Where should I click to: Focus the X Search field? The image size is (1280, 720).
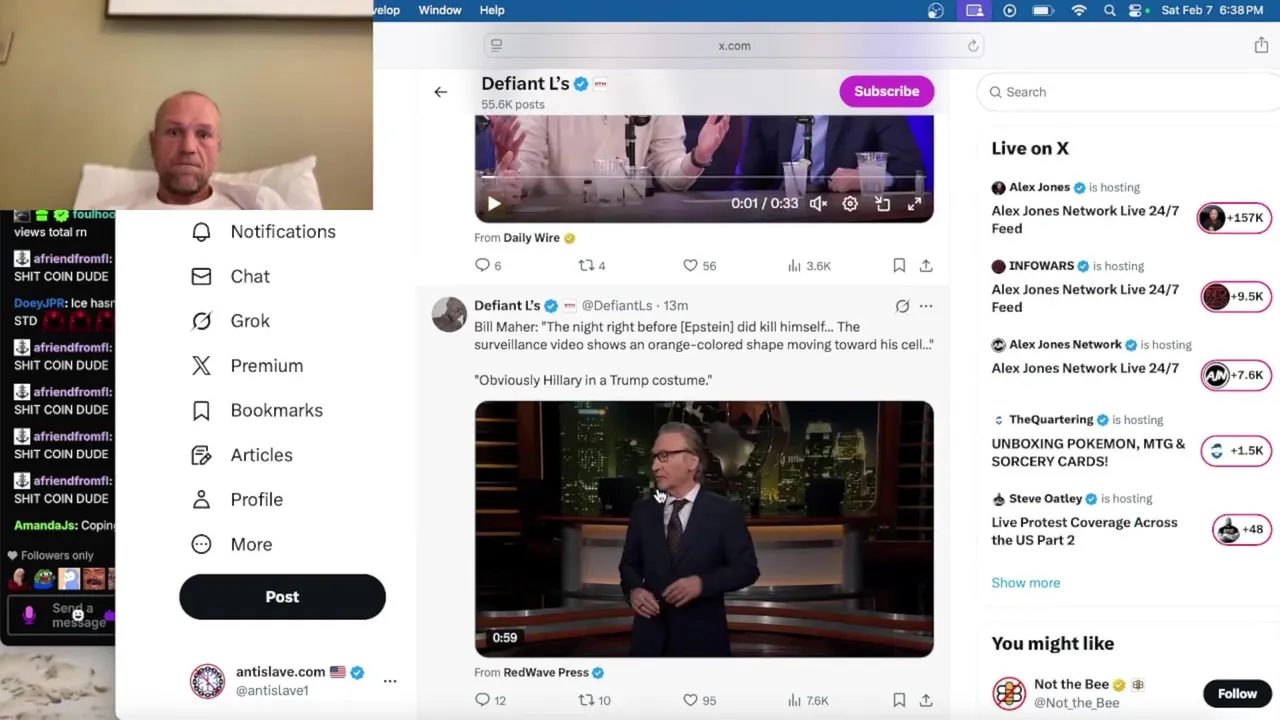1130,92
